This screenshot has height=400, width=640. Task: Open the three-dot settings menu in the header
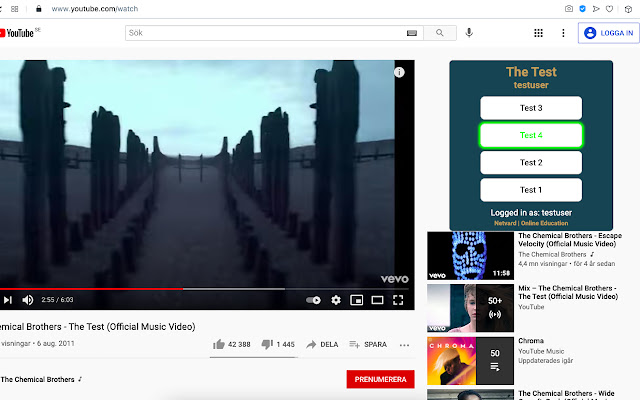[x=563, y=33]
